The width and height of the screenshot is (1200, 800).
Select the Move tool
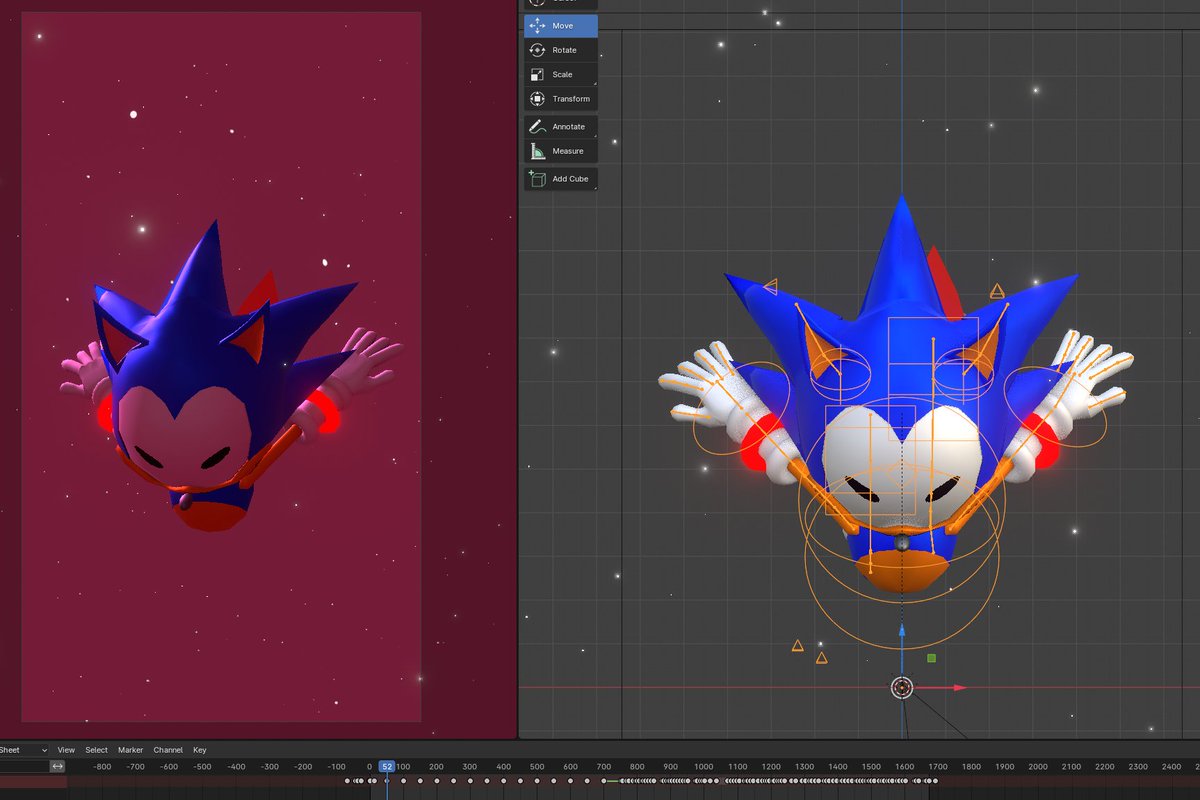click(561, 26)
